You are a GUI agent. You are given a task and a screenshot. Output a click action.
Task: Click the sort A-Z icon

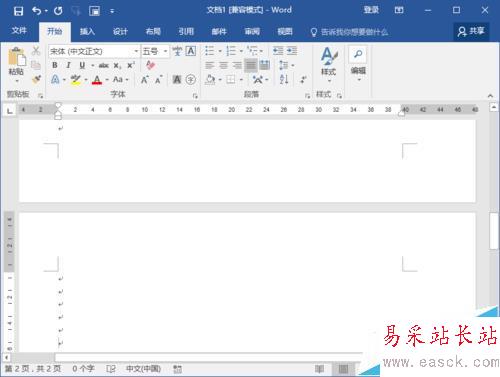(x=284, y=80)
